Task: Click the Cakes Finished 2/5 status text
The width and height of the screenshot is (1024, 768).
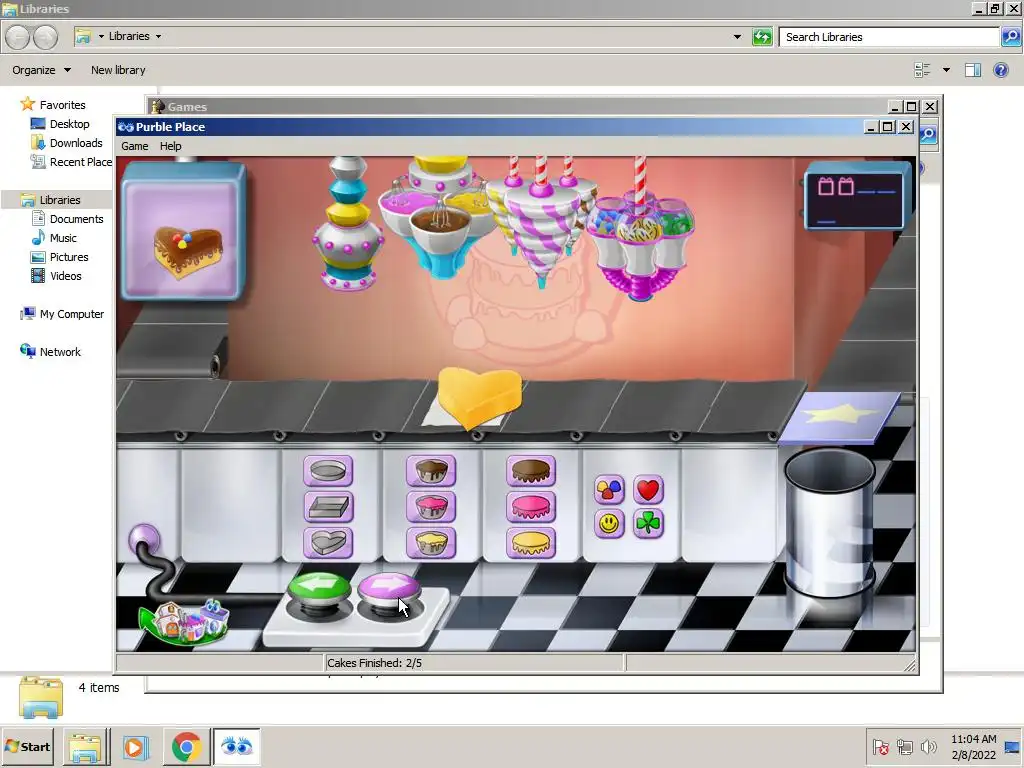Action: (374, 663)
